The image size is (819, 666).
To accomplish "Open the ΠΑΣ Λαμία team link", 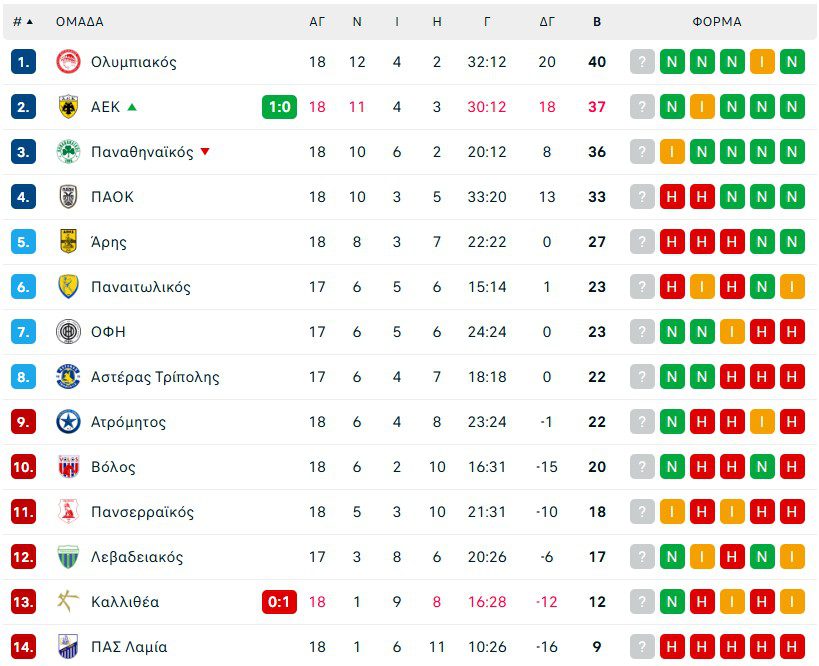I will (x=129, y=647).
